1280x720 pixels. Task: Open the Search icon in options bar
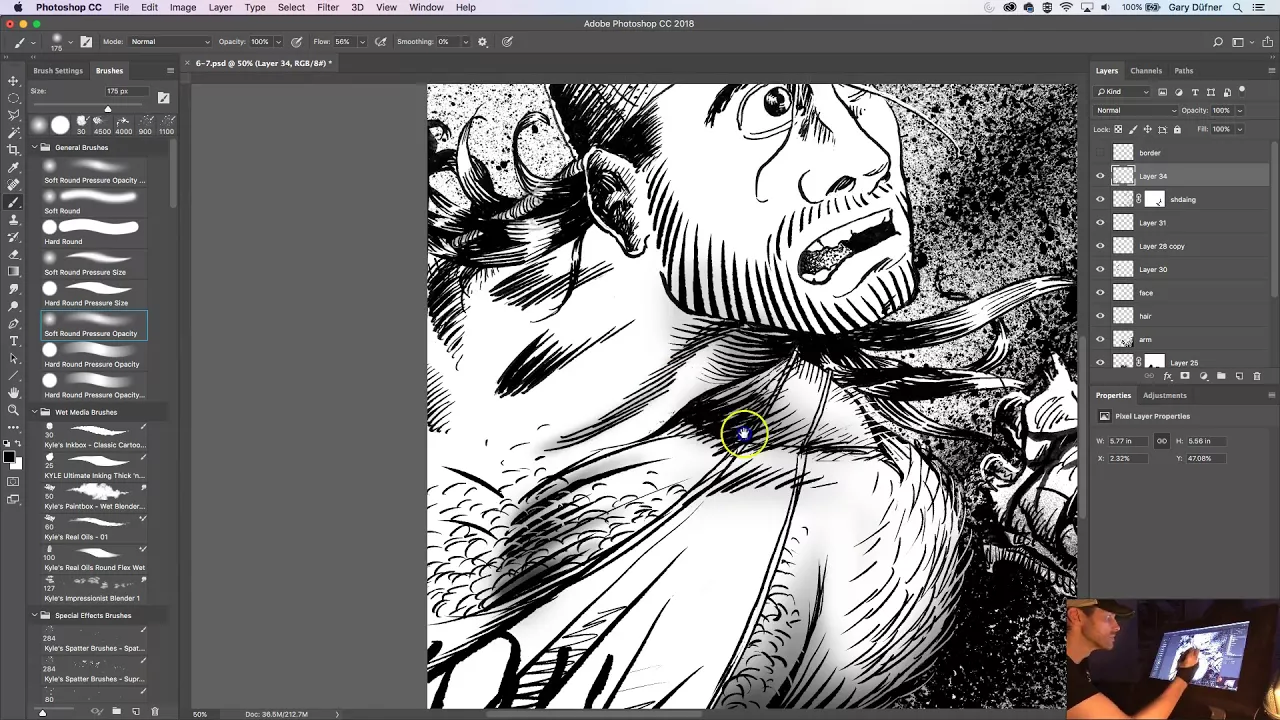point(1217,42)
